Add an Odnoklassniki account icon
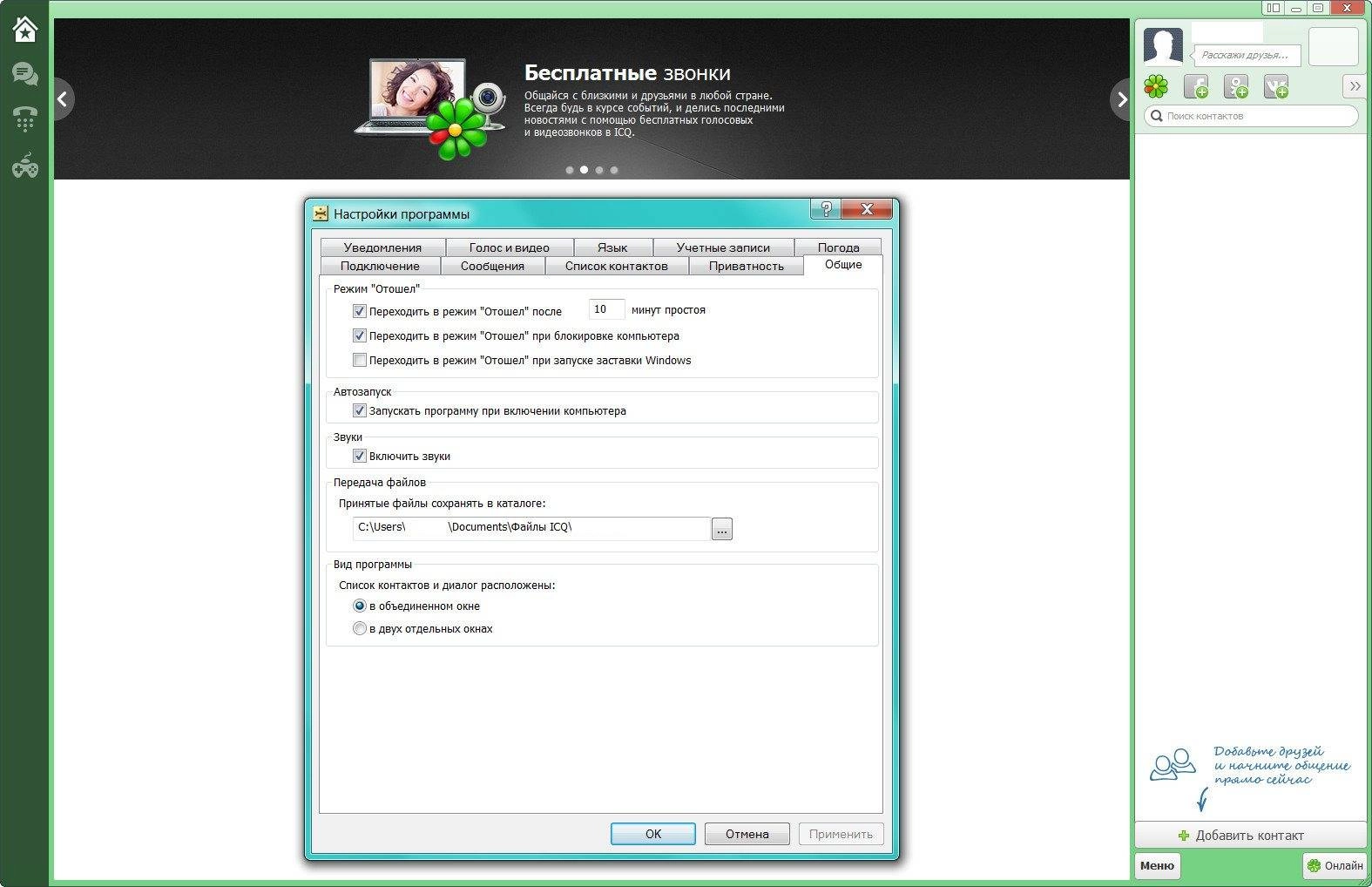This screenshot has width=1372, height=887. 1236,86
